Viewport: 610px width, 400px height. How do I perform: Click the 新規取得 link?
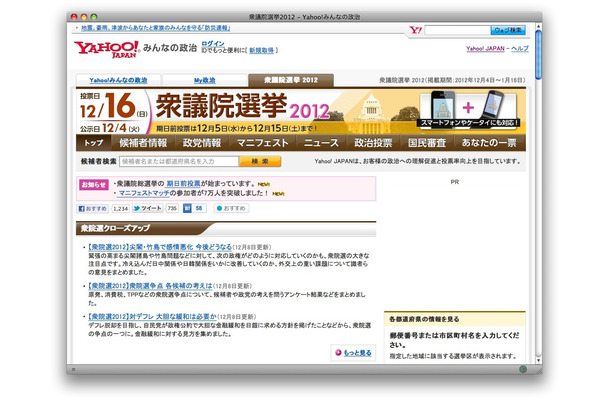[x=261, y=50]
